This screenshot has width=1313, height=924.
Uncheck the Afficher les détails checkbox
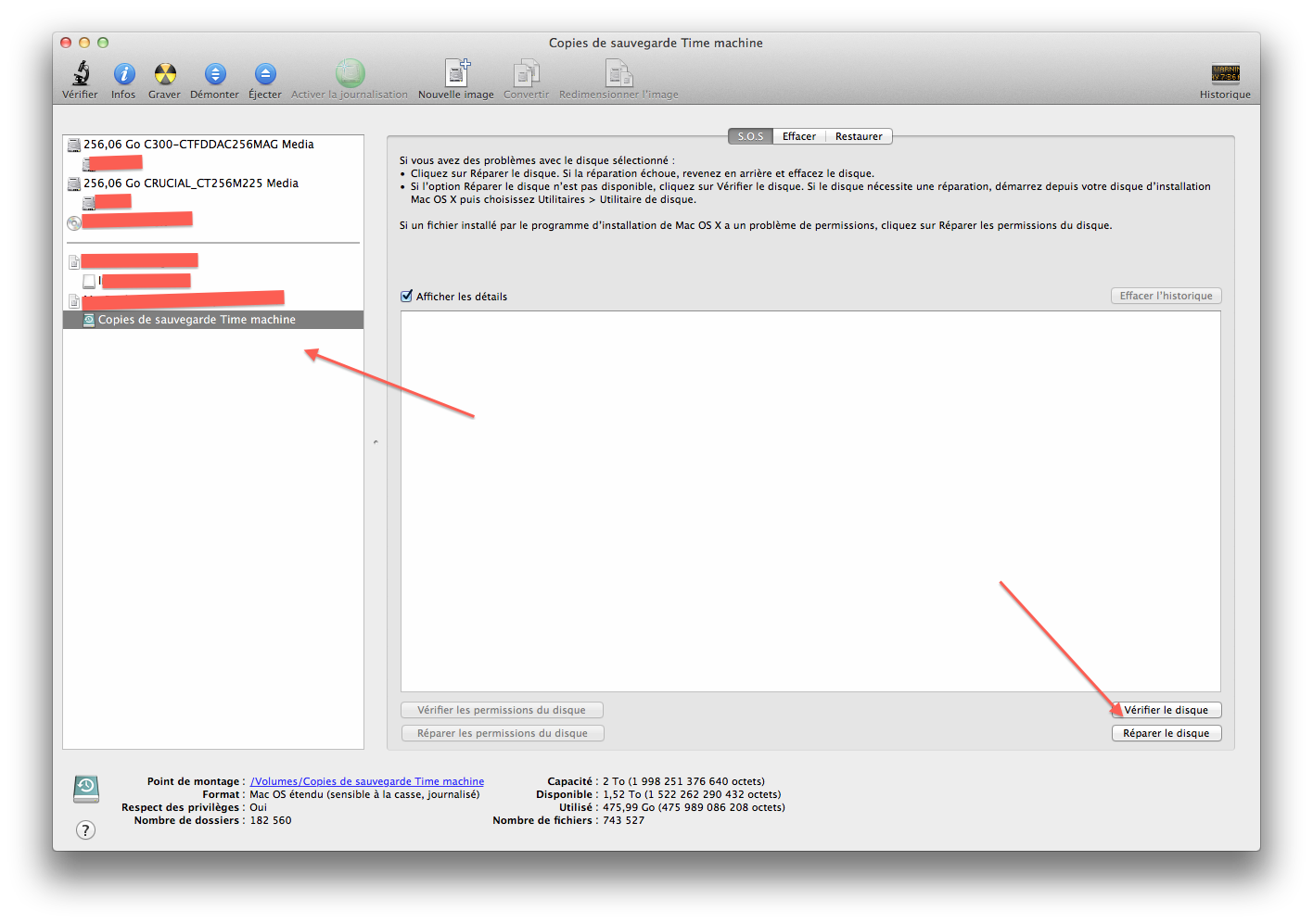[406, 297]
